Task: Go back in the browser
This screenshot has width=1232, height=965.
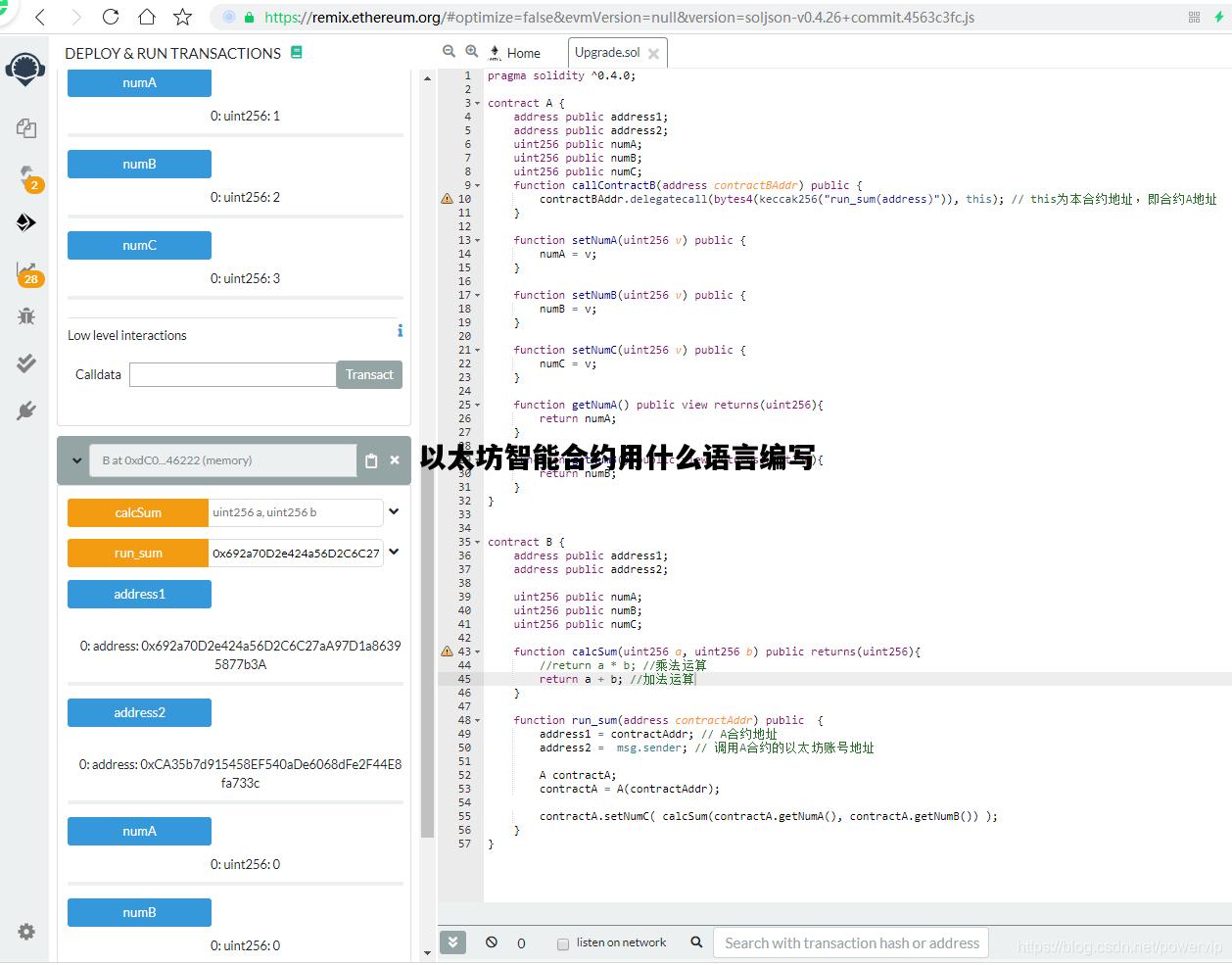Action: click(40, 17)
